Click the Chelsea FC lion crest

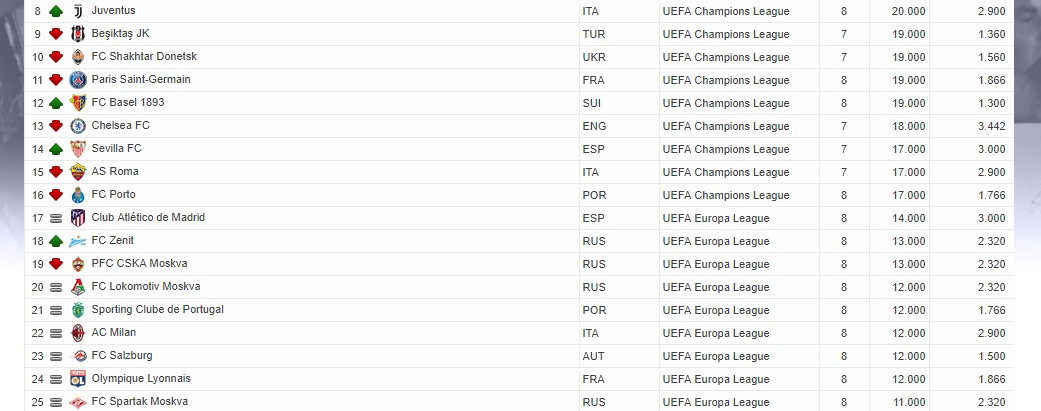point(78,126)
